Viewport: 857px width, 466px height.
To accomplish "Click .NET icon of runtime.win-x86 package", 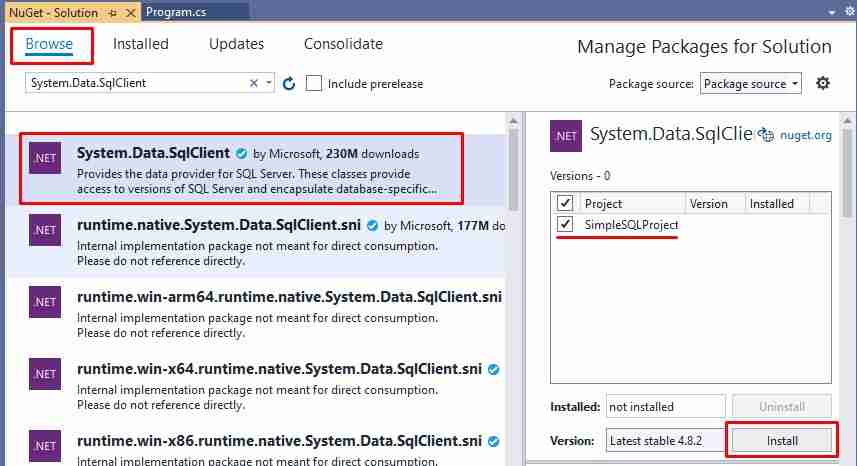I will click(x=45, y=446).
